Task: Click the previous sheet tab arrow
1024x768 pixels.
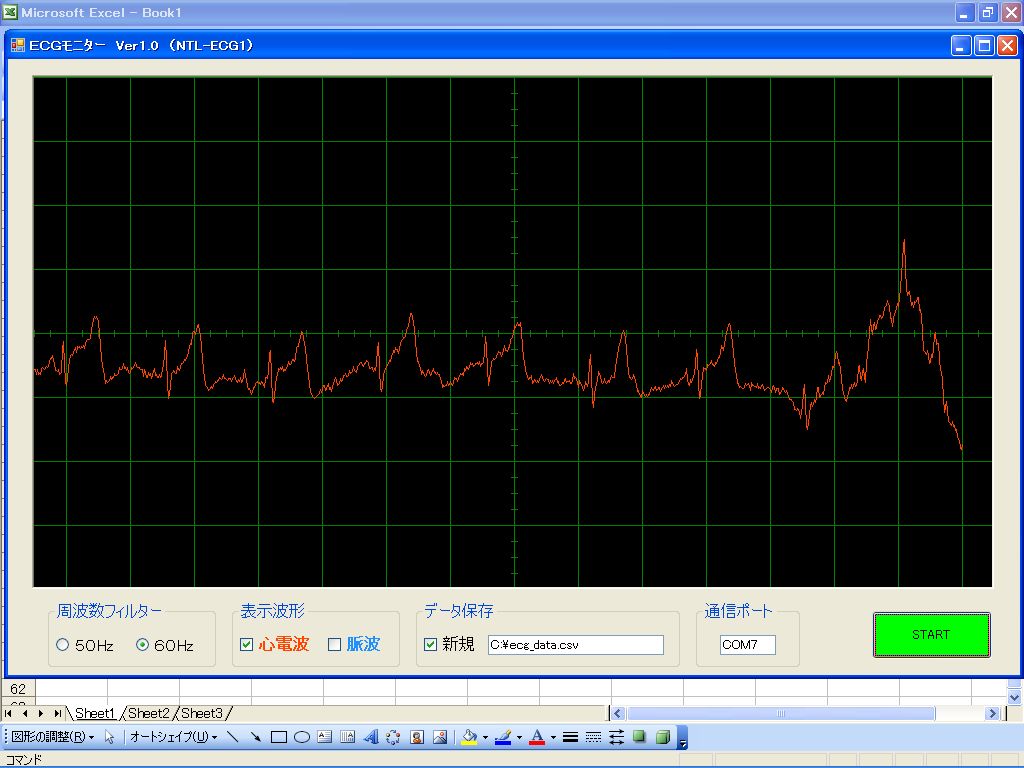Action: tap(25, 714)
